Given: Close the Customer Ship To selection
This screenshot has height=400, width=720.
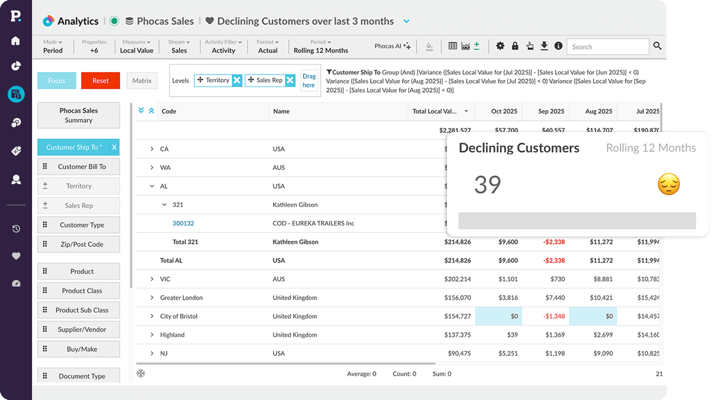Looking at the screenshot, I should click(114, 147).
